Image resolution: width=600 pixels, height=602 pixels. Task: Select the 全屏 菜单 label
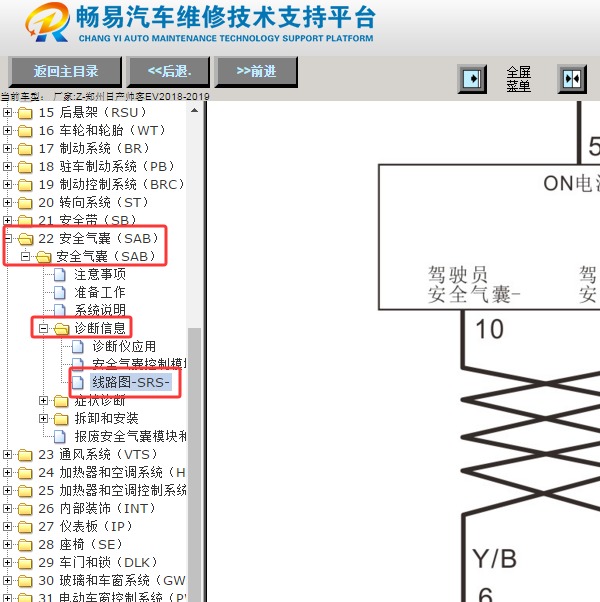518,79
